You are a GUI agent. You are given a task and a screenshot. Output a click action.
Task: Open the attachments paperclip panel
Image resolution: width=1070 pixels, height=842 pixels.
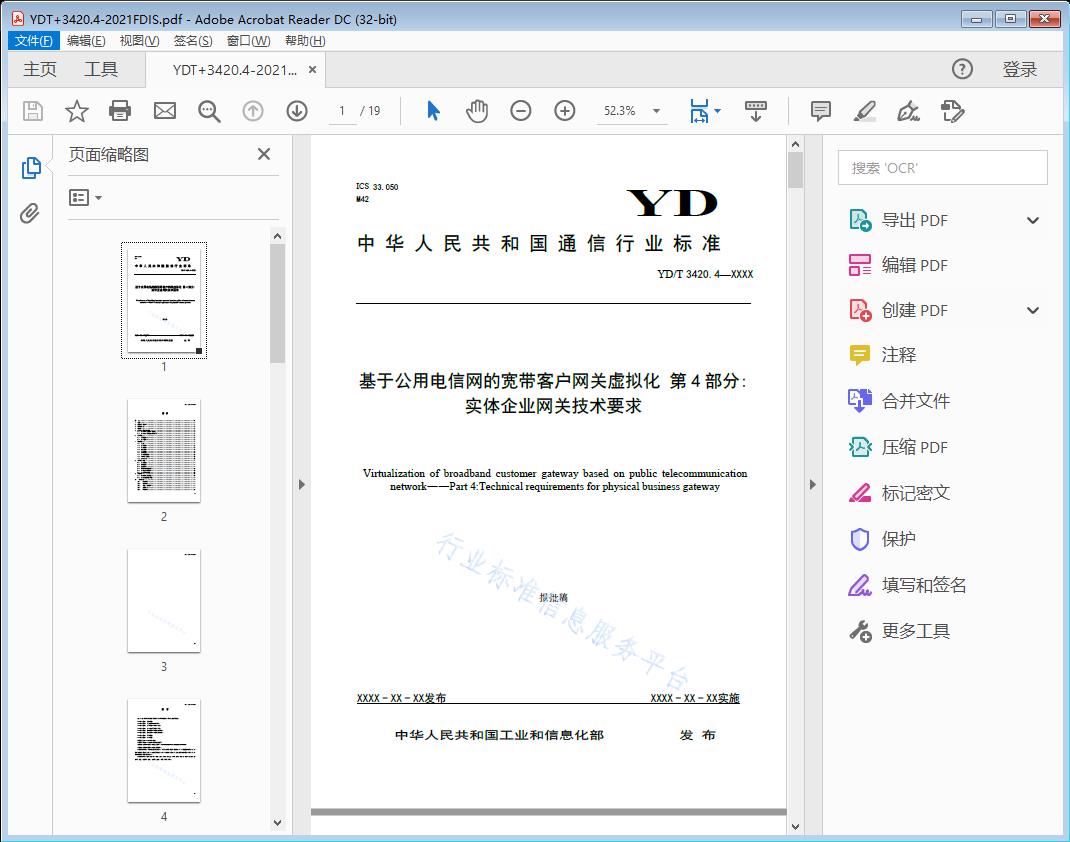[30, 210]
